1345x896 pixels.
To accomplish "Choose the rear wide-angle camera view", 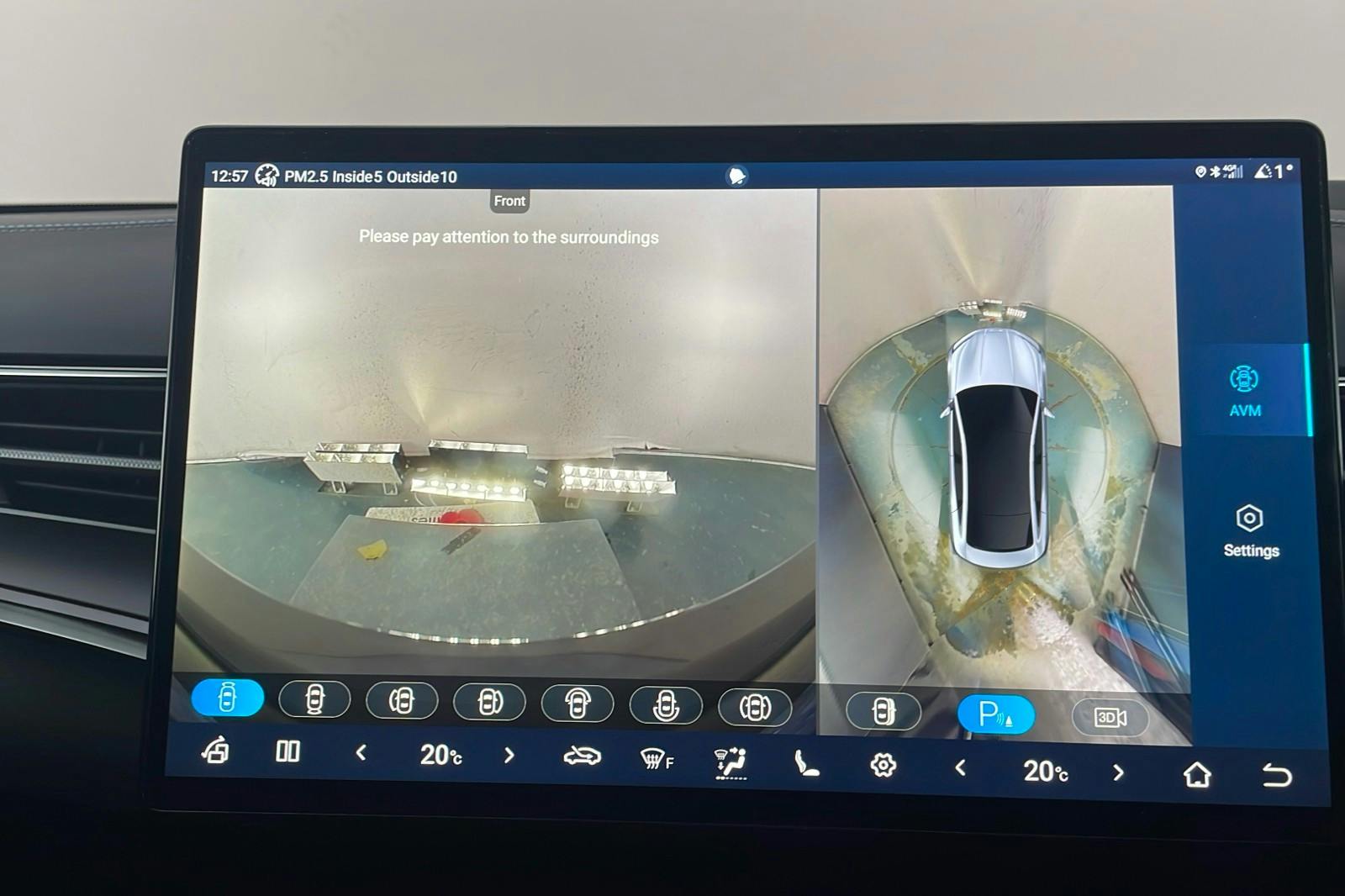I will (x=666, y=705).
